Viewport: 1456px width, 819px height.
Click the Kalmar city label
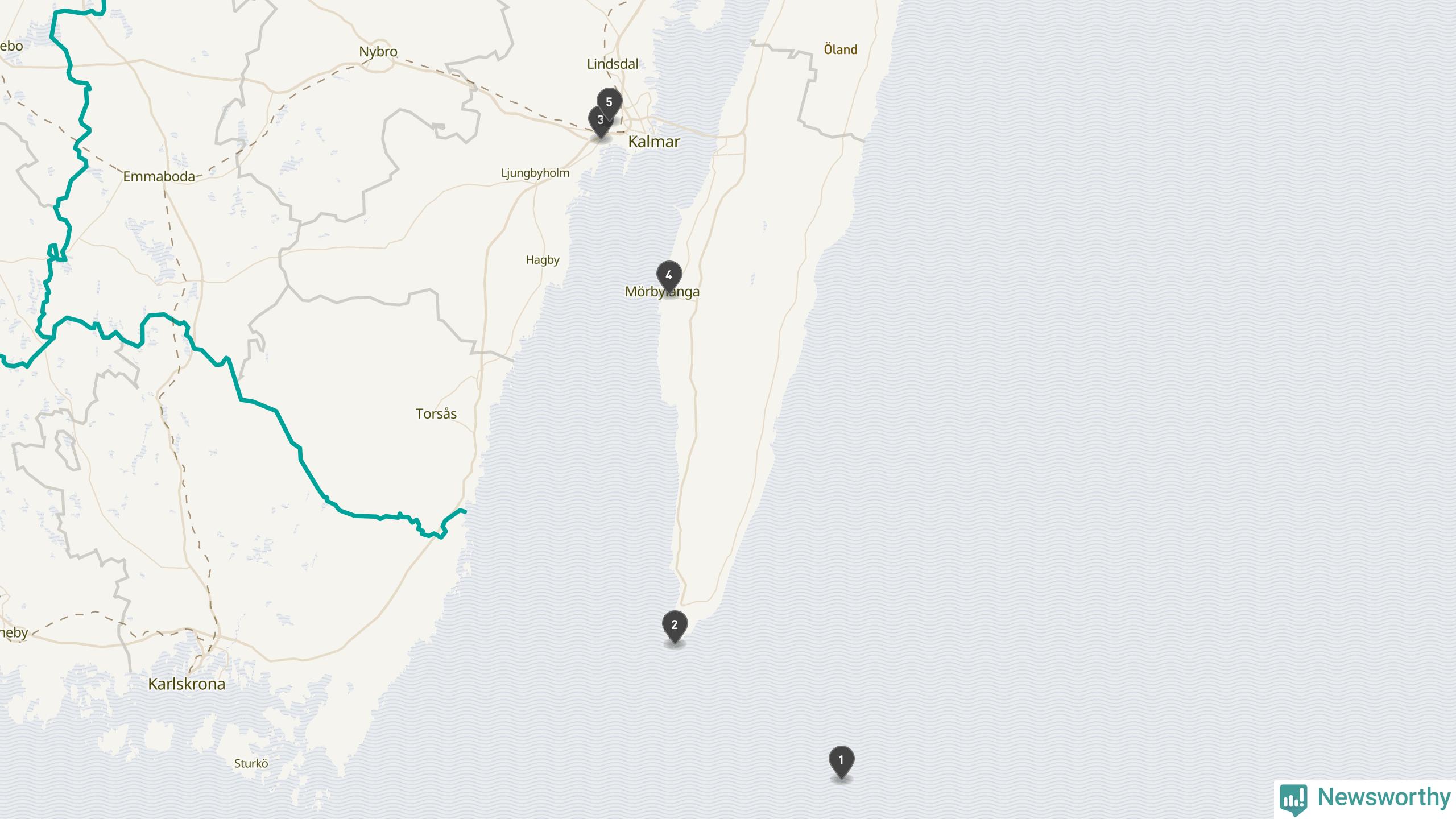[653, 142]
